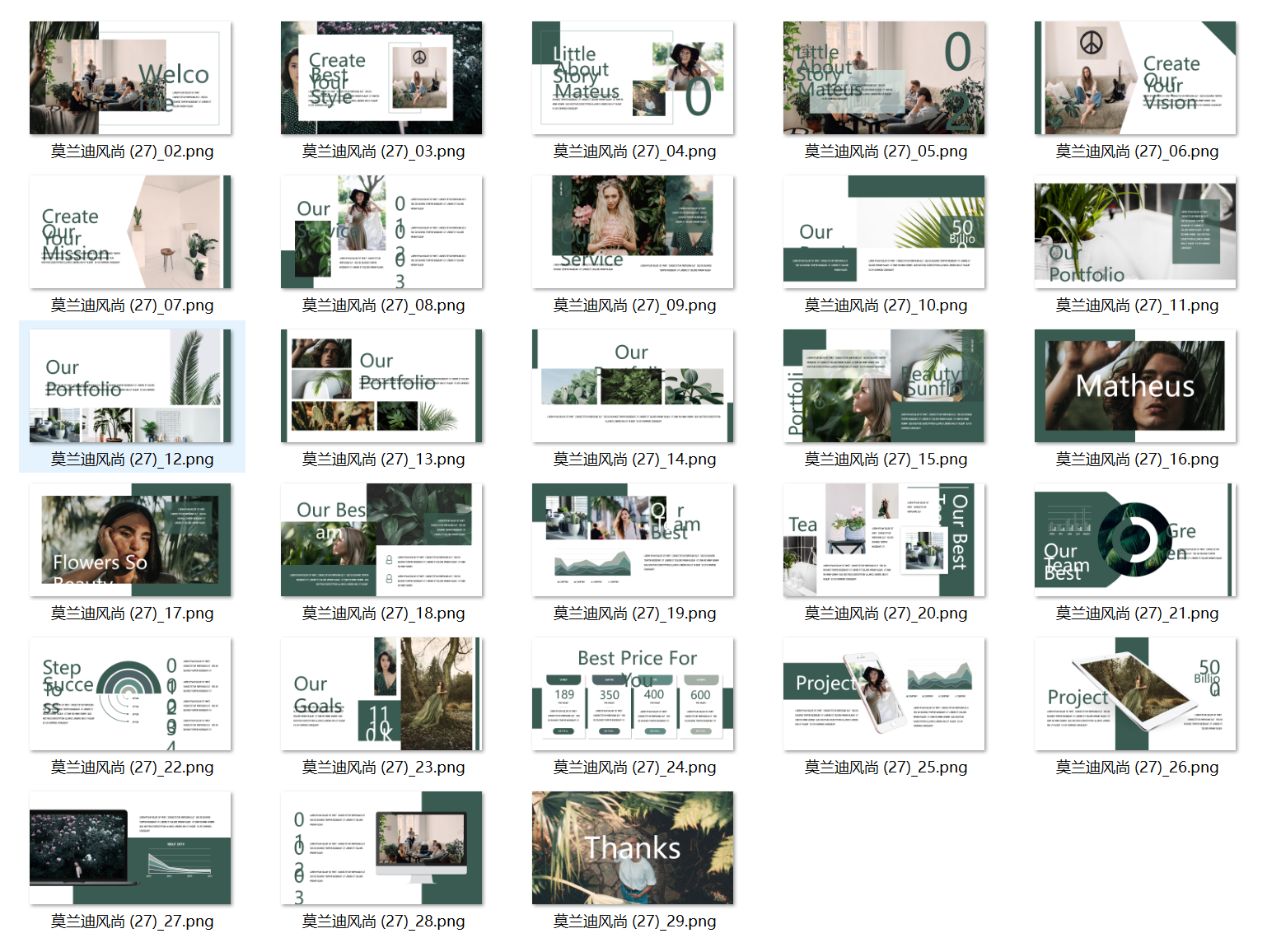Open the Little About Story Mateus slide _04
Image resolution: width=1267 pixels, height=952 pixels.
click(x=633, y=78)
